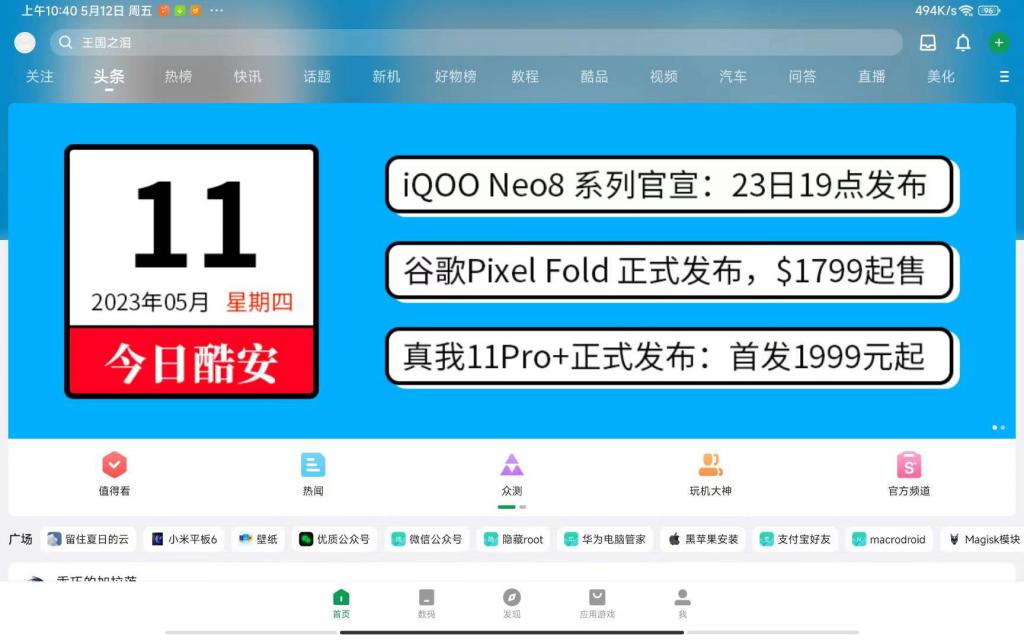Open the 汽车 tab
1024x640 pixels.
tap(733, 77)
